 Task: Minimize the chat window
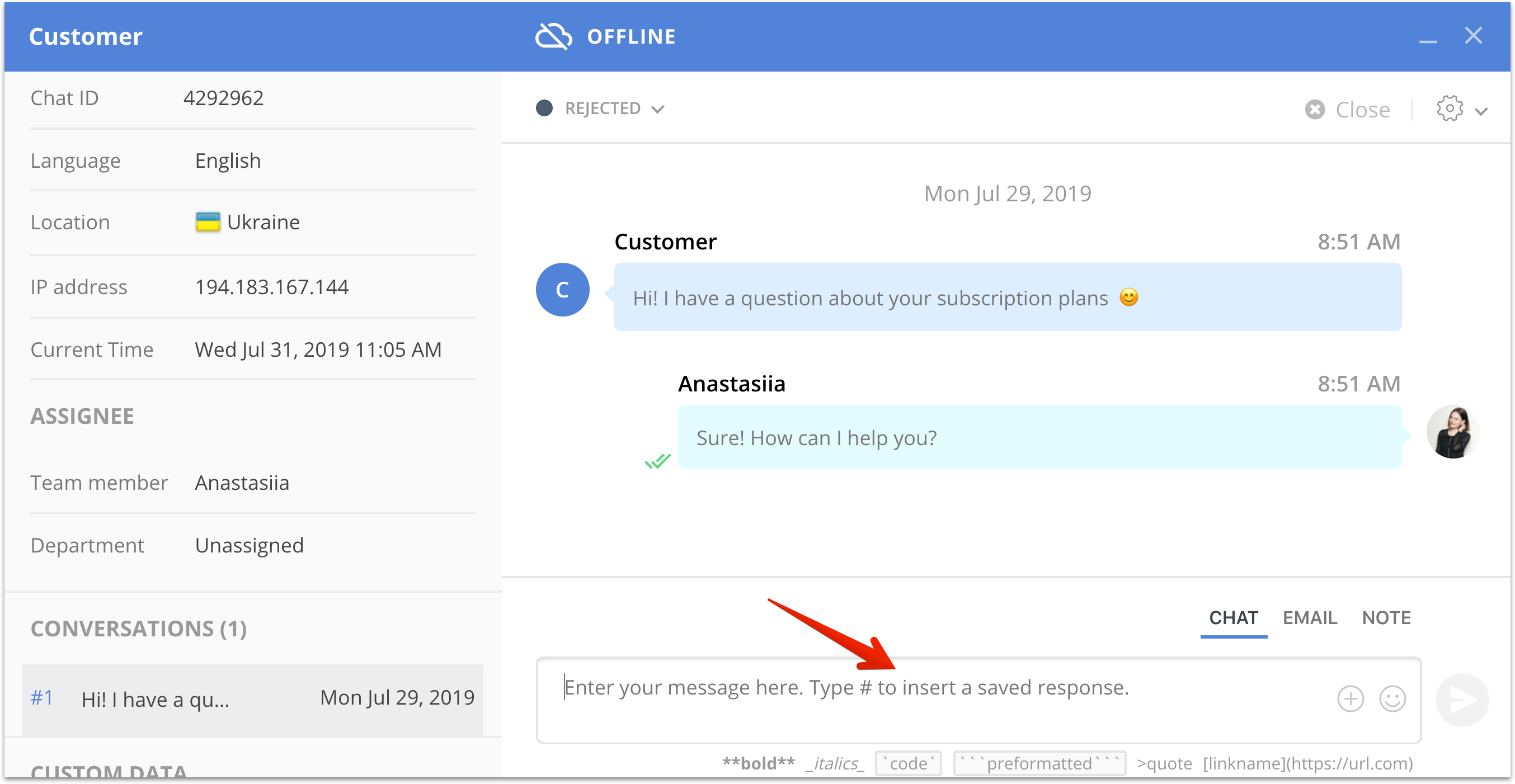[1428, 41]
